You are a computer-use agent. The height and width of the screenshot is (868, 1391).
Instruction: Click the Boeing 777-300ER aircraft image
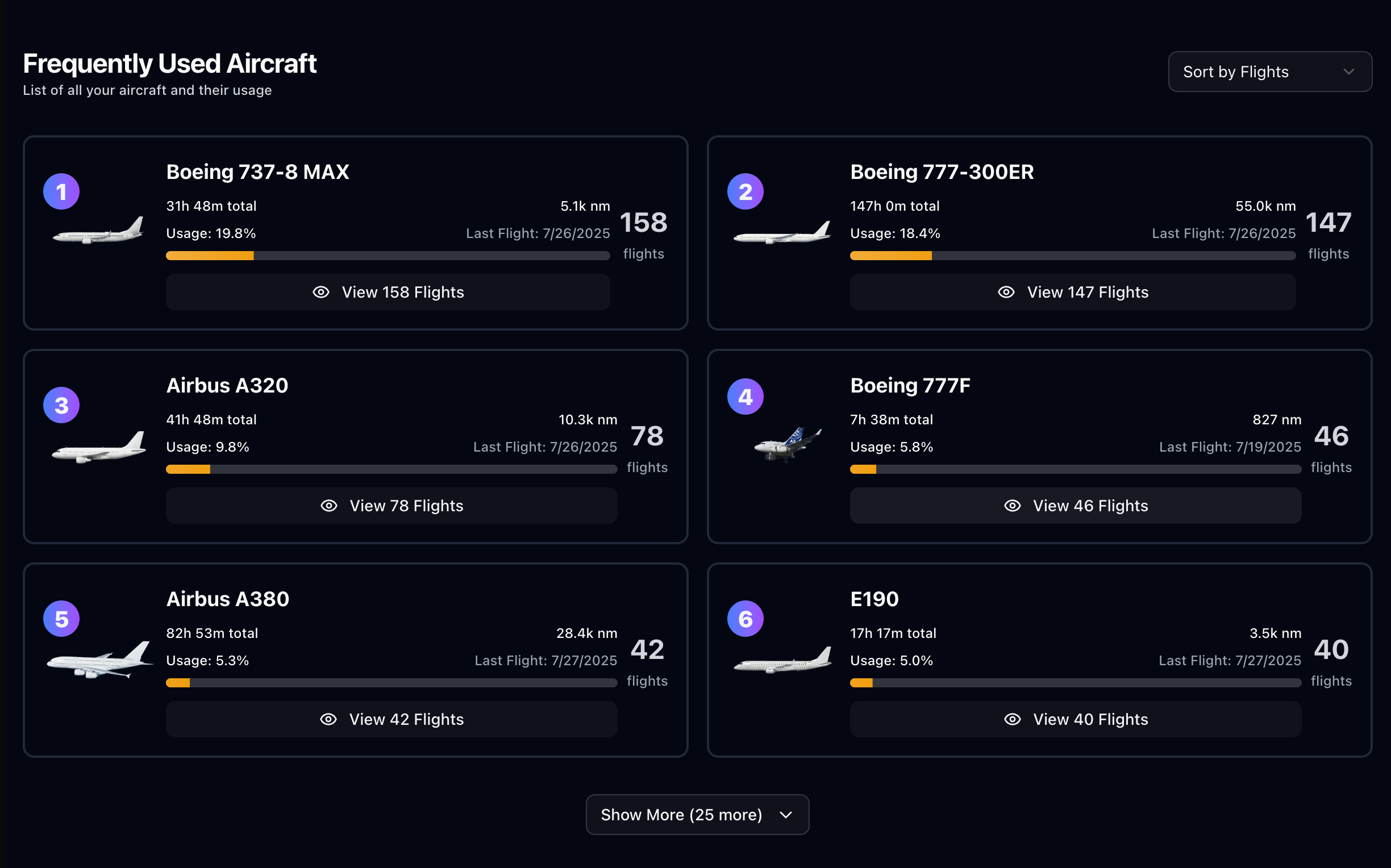(x=782, y=233)
